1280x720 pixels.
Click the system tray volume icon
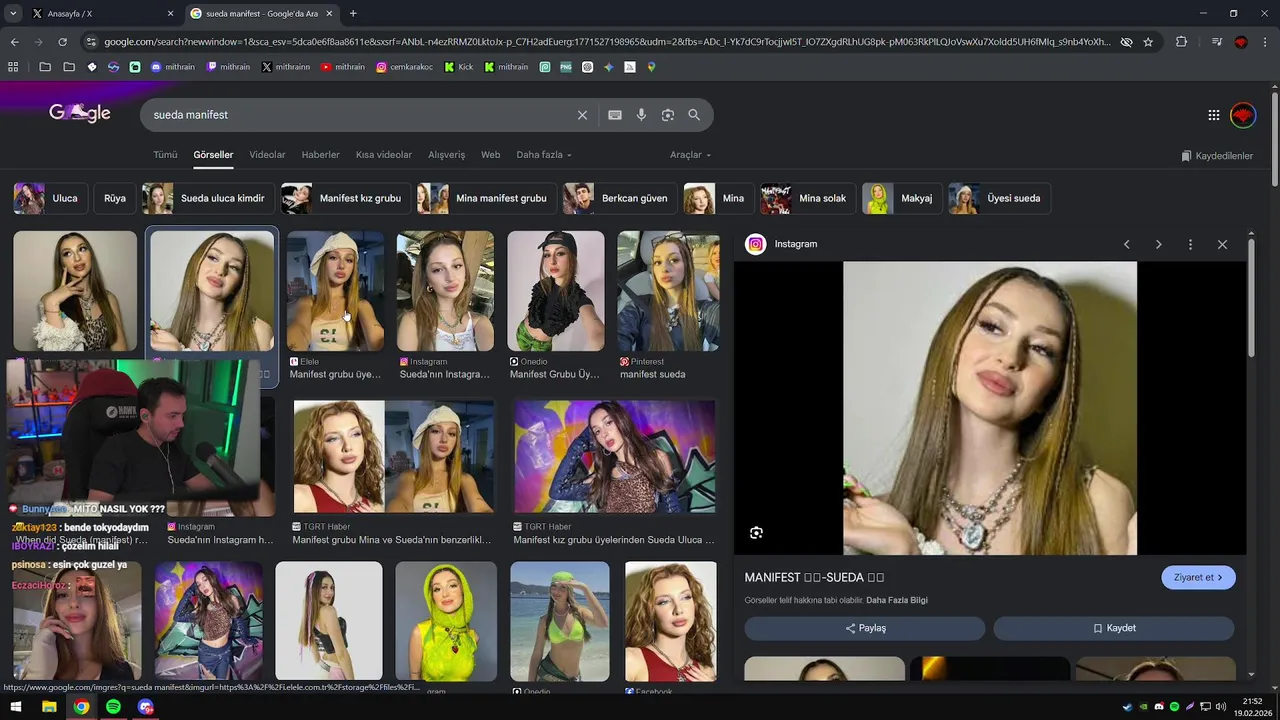pyautogui.click(x=1221, y=707)
